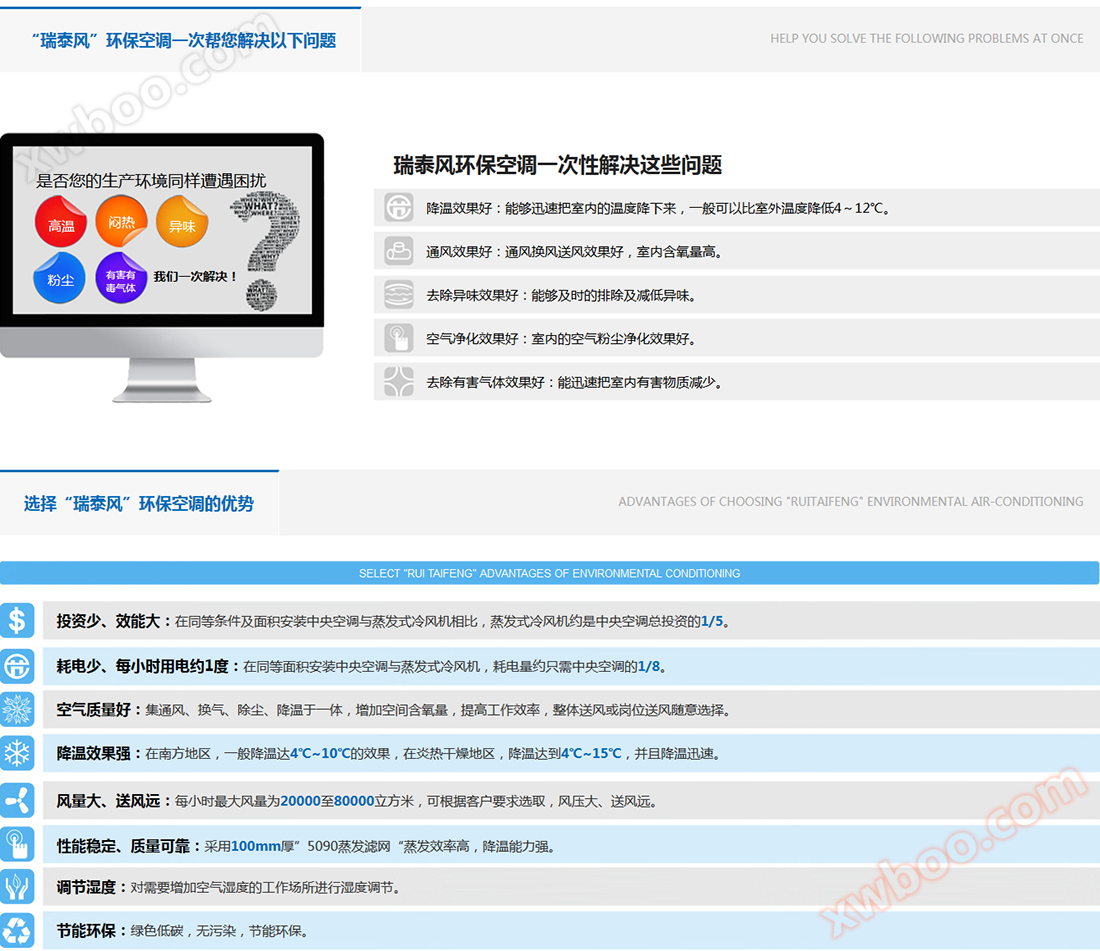The height and width of the screenshot is (951, 1100).
Task: Click the dollar sign icon beside 投资少、效能大
Action: (17, 621)
